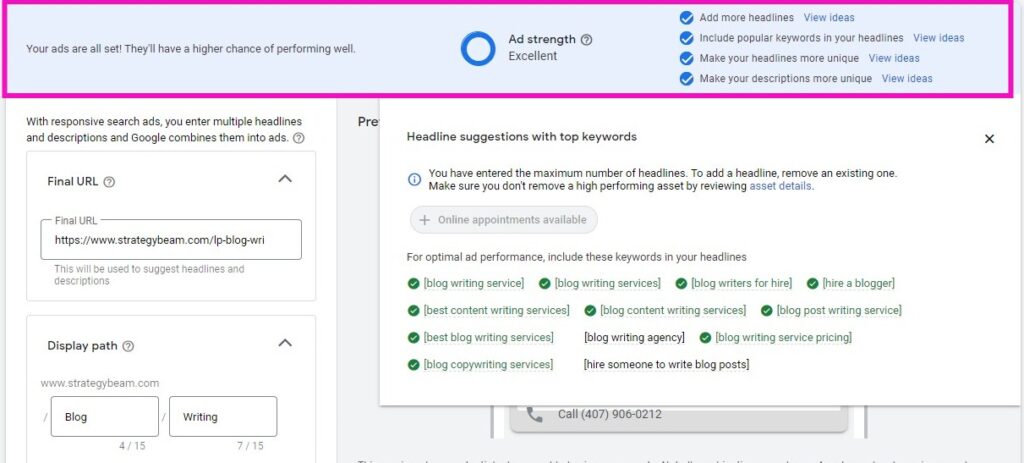Select the [hire a blogger] keyword
This screenshot has height=463, width=1024.
coord(859,283)
